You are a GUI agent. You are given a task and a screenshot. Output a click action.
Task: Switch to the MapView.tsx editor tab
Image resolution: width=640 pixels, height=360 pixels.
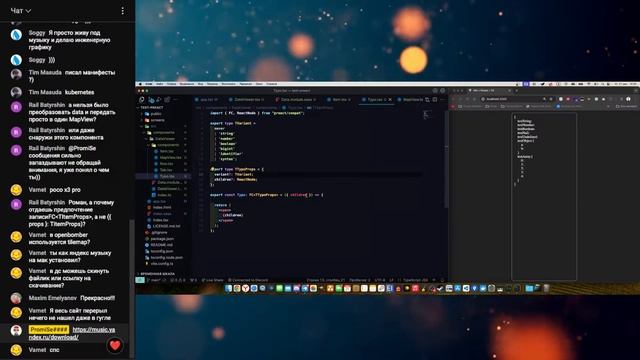(x=411, y=100)
